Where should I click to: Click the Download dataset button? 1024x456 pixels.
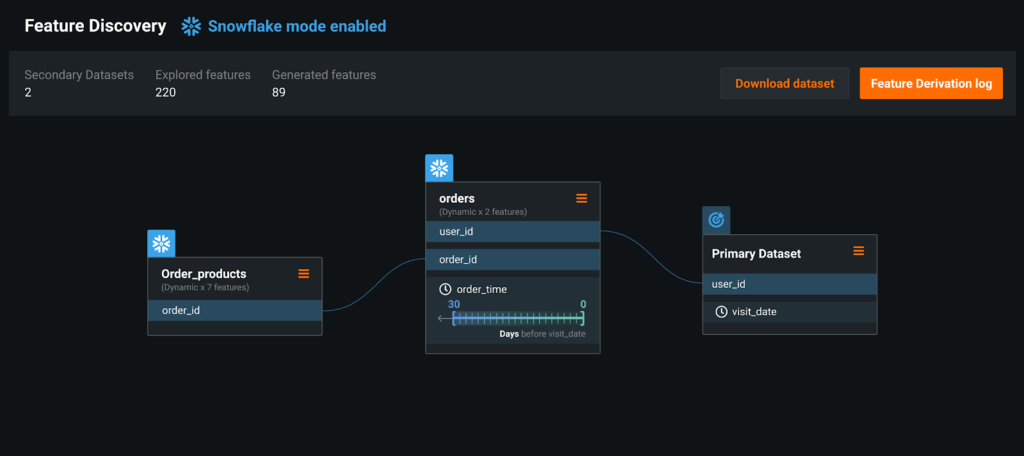pos(784,83)
